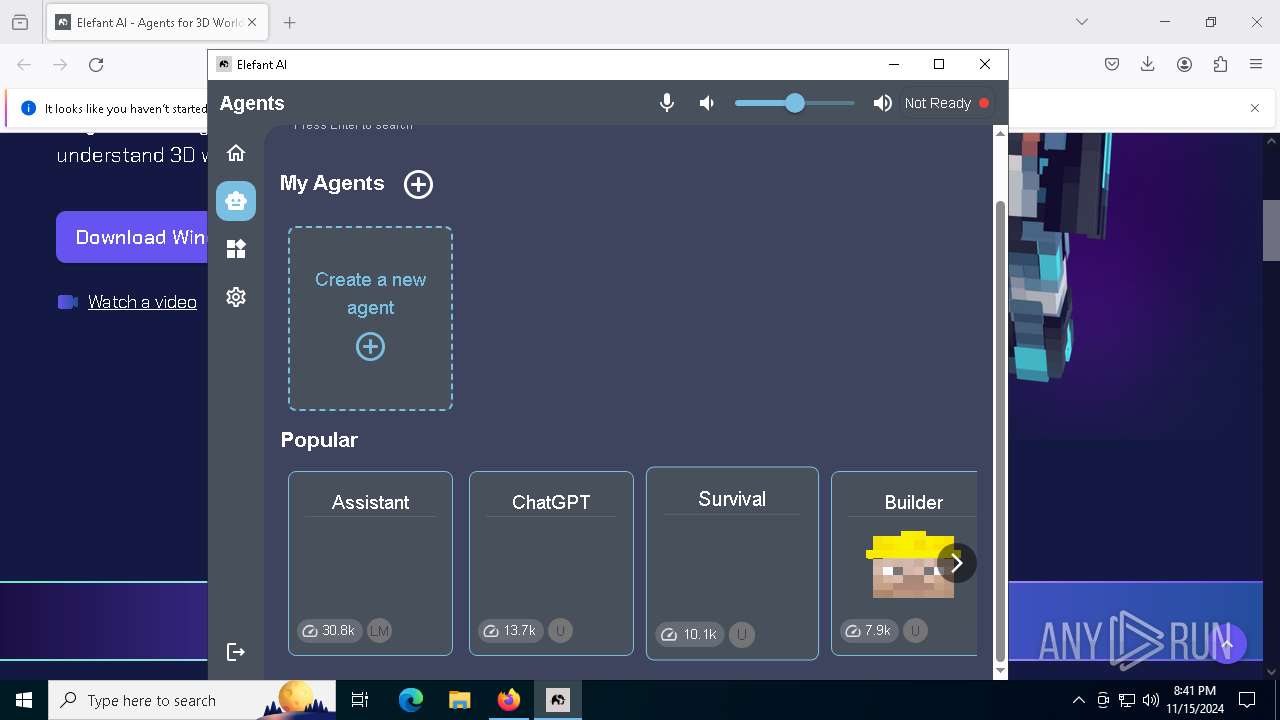
Task: Switch to Firefox on taskbar
Action: 508,700
